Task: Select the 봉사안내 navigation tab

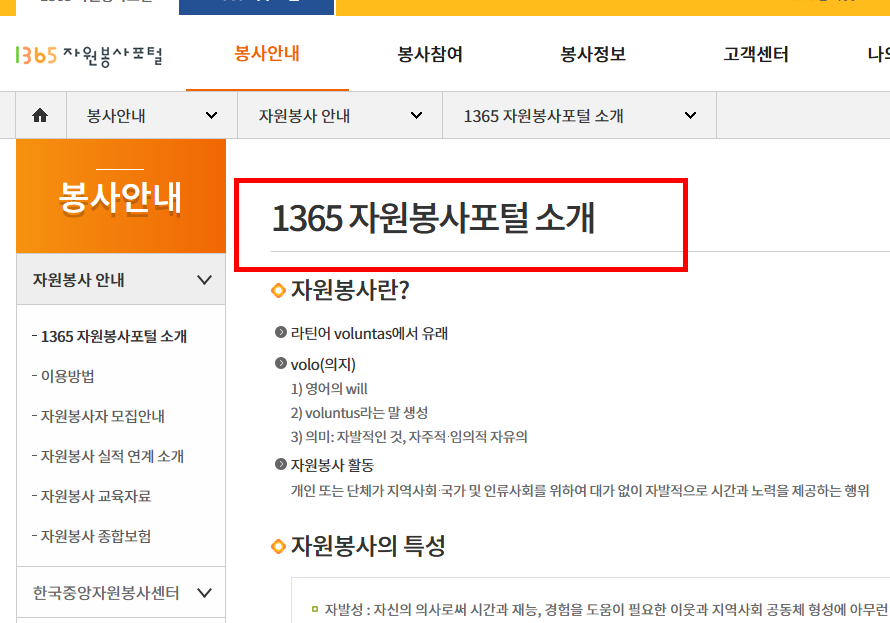Action: point(267,56)
